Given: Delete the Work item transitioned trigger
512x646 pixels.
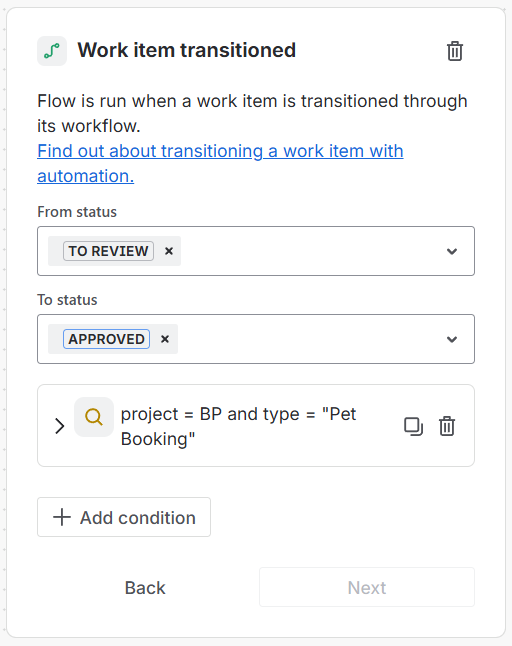Looking at the screenshot, I should click(455, 51).
